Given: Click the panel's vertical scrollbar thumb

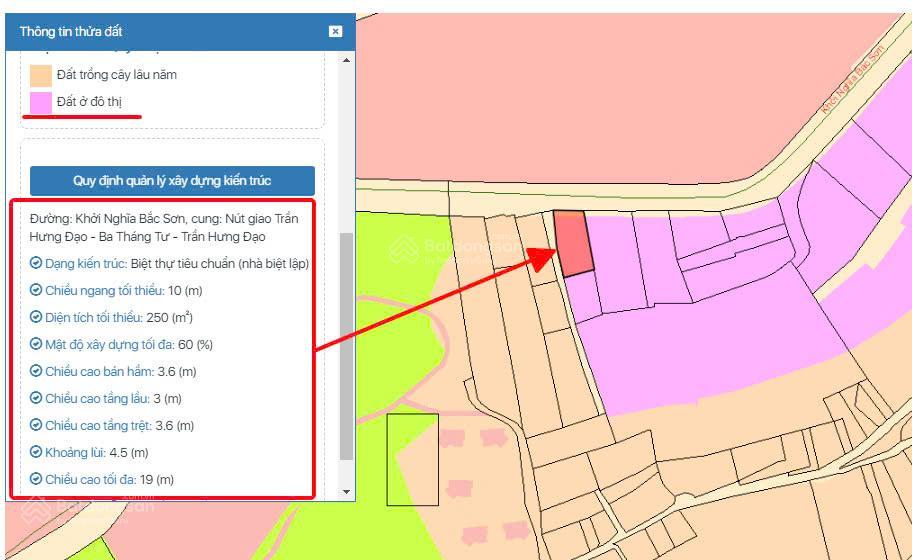Looking at the screenshot, I should pos(347,346).
